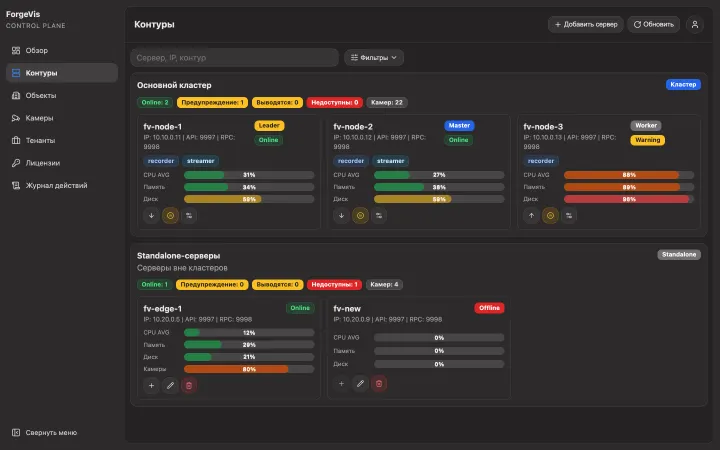
Task: Click Добавить сервер button
Action: (585, 24)
